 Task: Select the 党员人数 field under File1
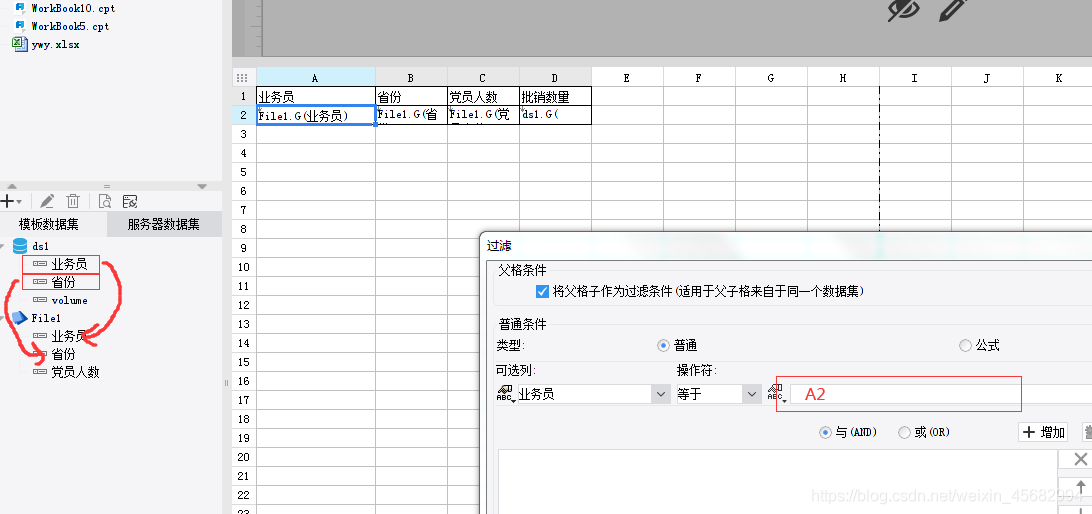tap(75, 373)
